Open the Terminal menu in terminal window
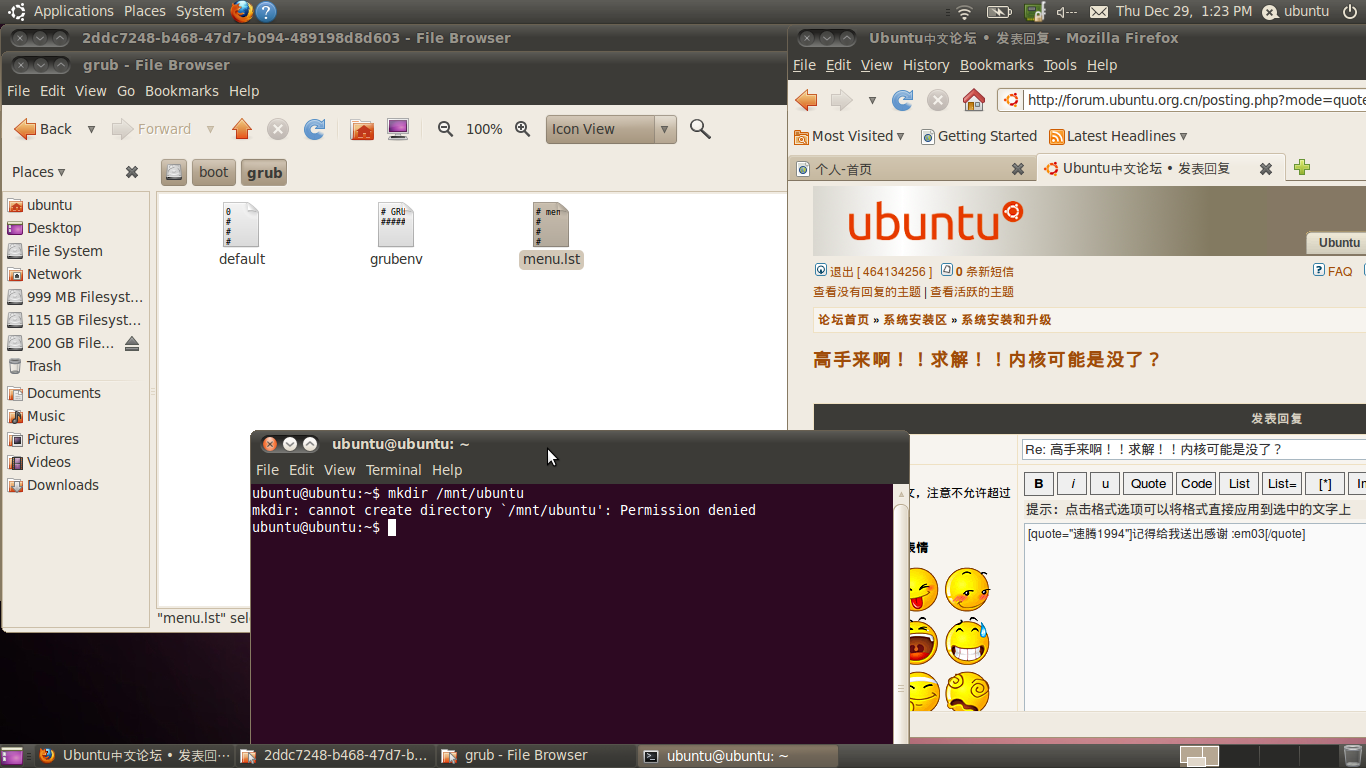This screenshot has height=768, width=1366. pos(393,470)
